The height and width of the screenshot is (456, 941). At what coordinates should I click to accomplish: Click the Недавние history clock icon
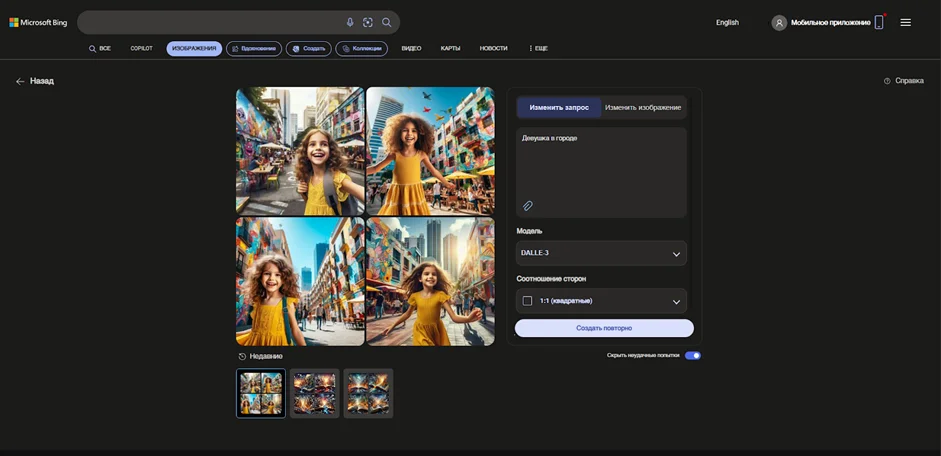pos(242,356)
